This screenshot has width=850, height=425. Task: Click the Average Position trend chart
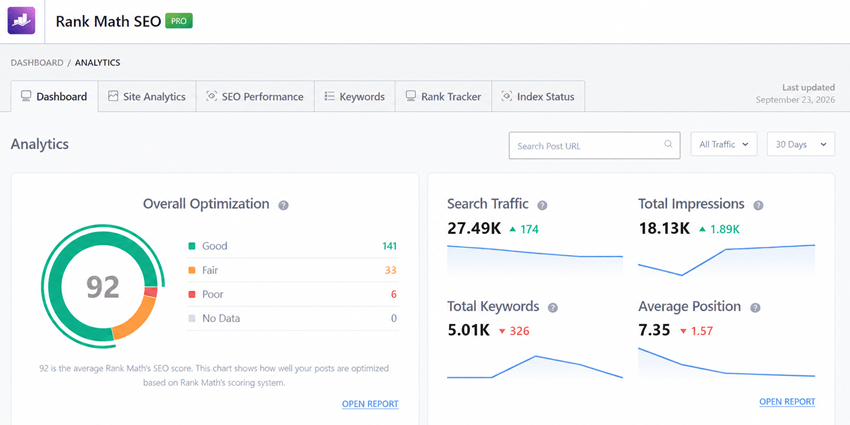pos(726,362)
